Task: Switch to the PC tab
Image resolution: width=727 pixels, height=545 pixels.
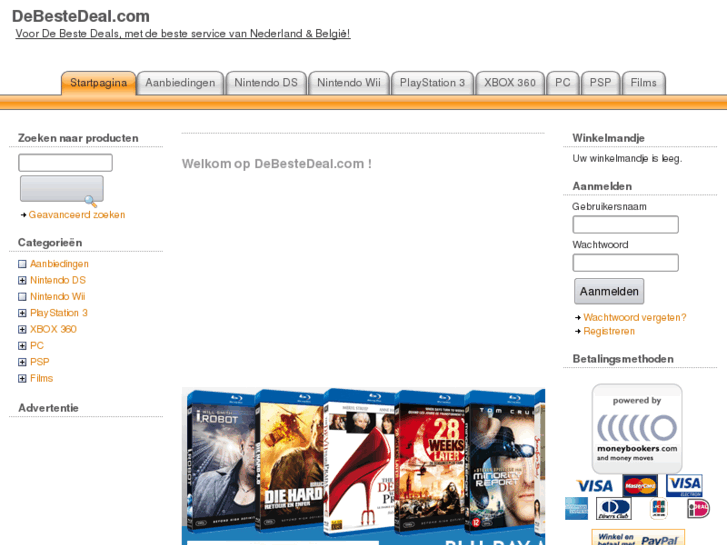Action: [x=563, y=83]
